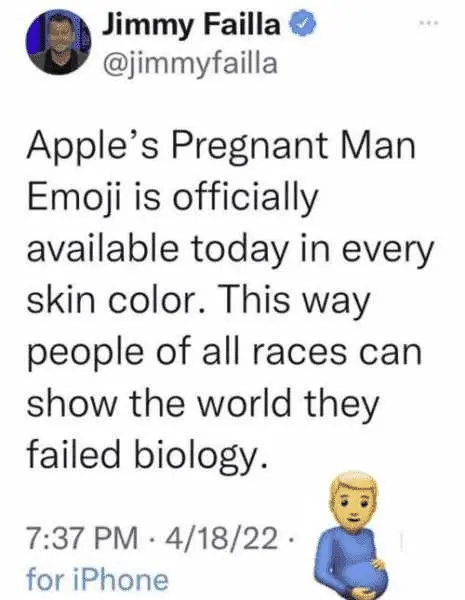The width and height of the screenshot is (465, 600).
Task: Select the words "skin color" in the tweet
Action: pyautogui.click(x=114, y=300)
